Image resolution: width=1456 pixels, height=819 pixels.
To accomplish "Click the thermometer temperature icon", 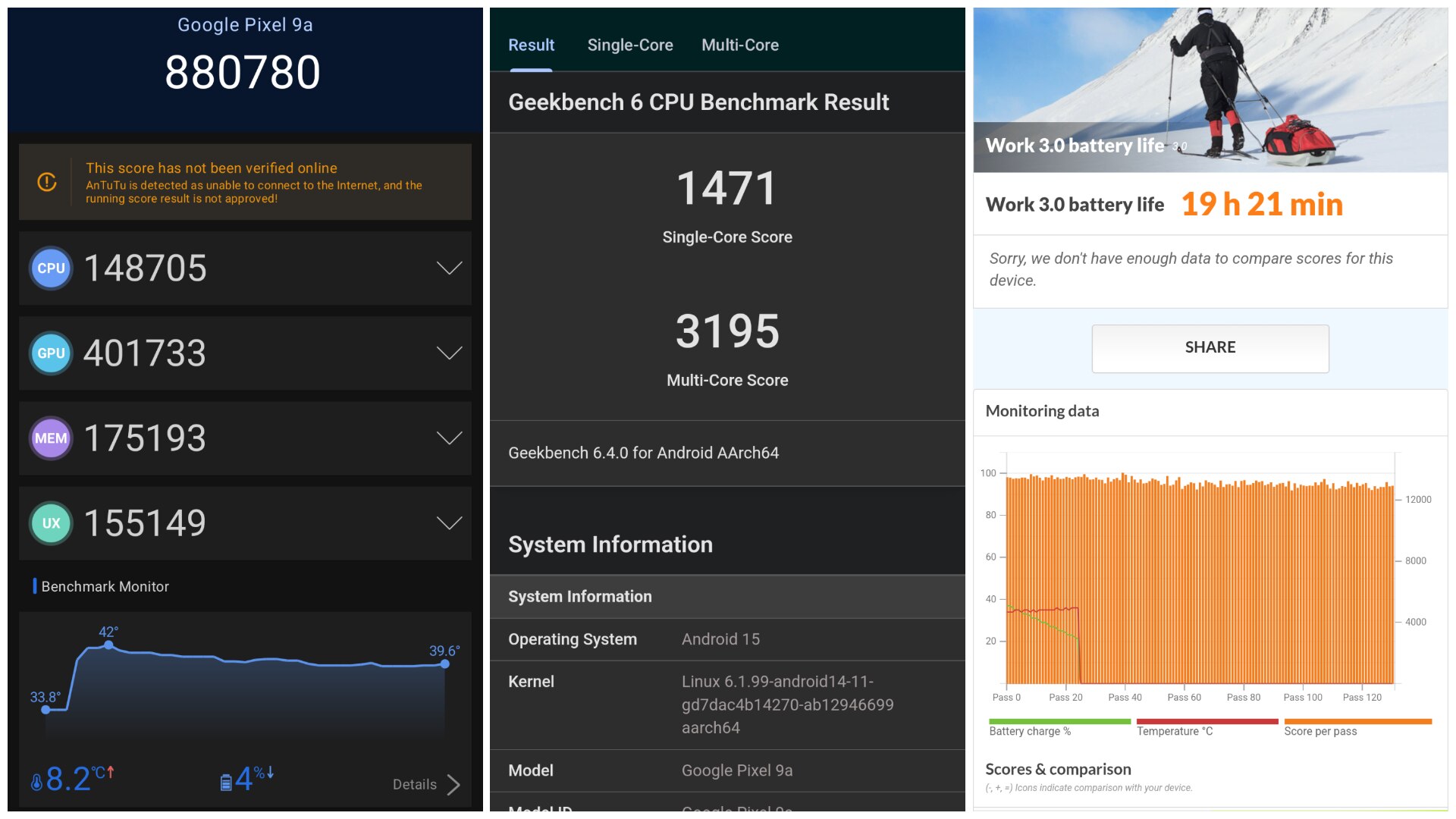I will coord(36,783).
